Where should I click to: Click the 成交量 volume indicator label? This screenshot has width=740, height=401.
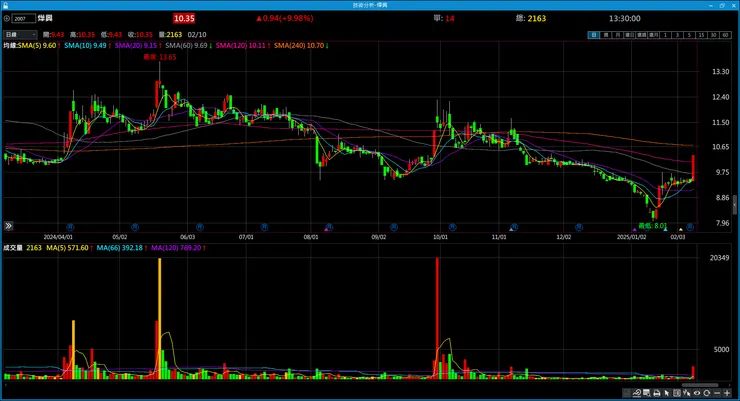point(13,248)
